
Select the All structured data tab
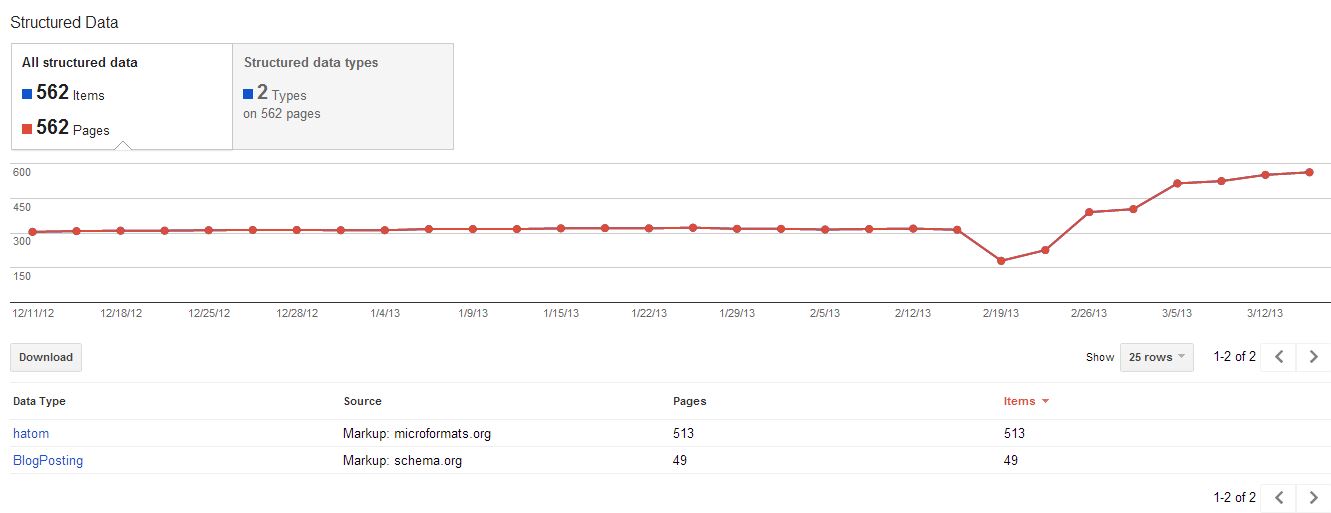[121, 97]
